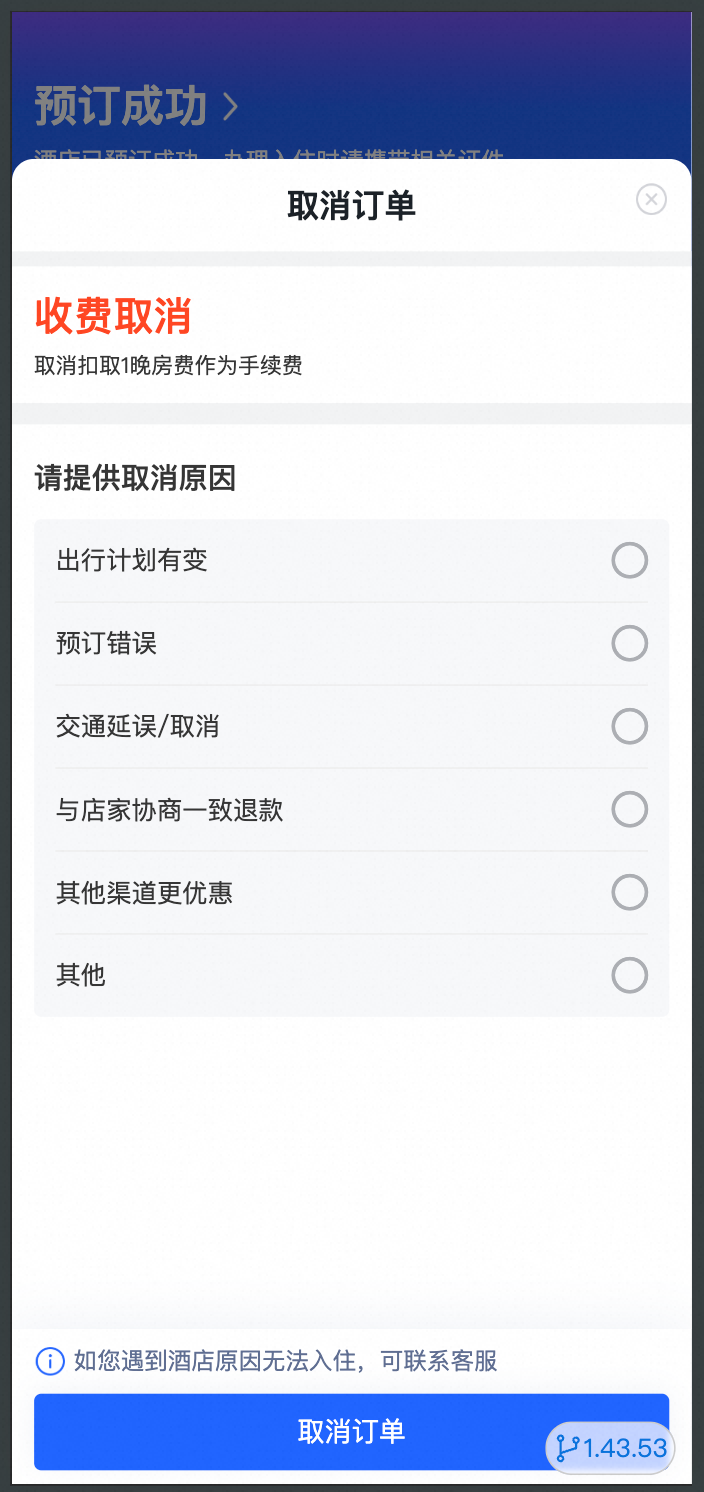
Task: Select the 出行计划有变 radio button
Action: 629,561
